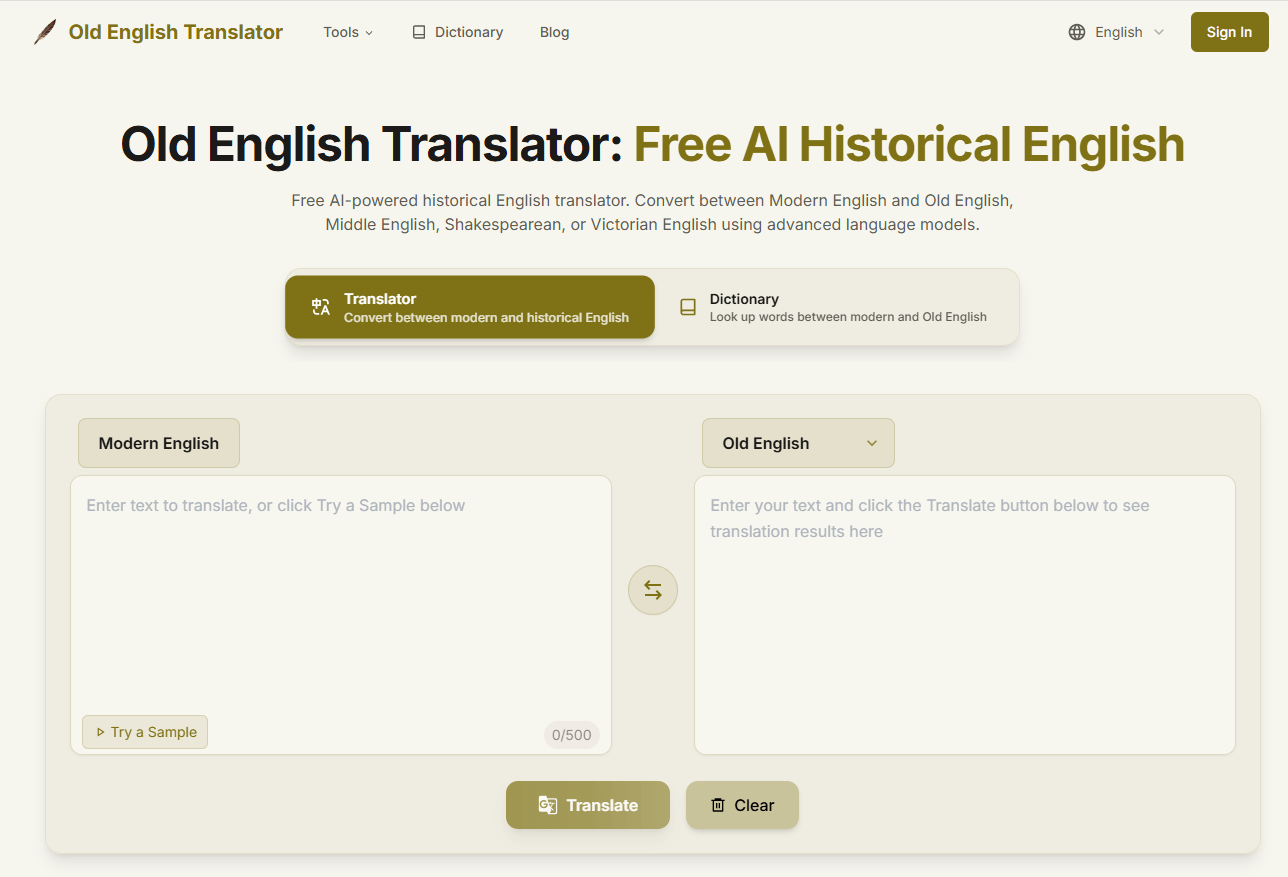Click the book icon beside the Dictionary nav link
This screenshot has width=1288, height=877.
coord(419,32)
